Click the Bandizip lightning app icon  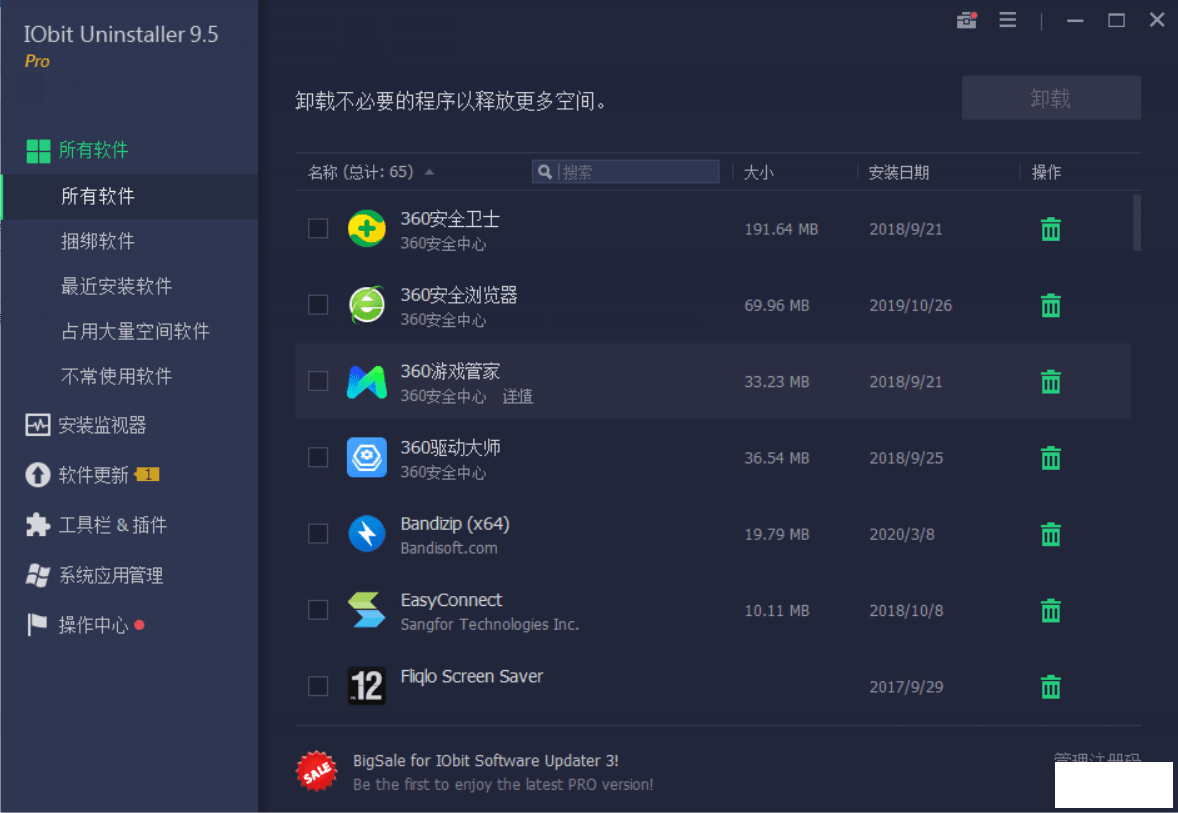pos(367,534)
